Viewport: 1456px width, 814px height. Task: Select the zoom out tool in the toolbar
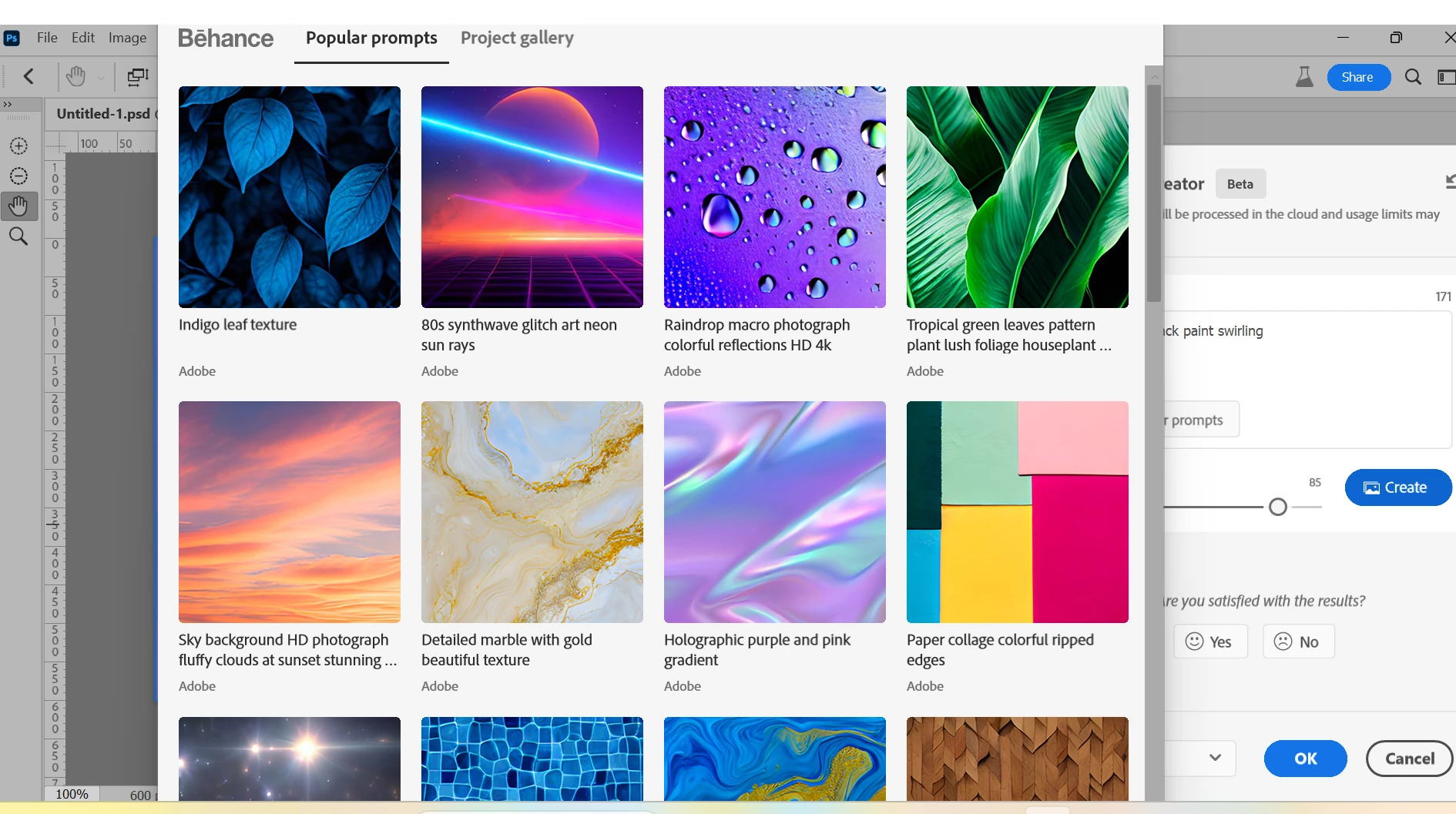(18, 176)
